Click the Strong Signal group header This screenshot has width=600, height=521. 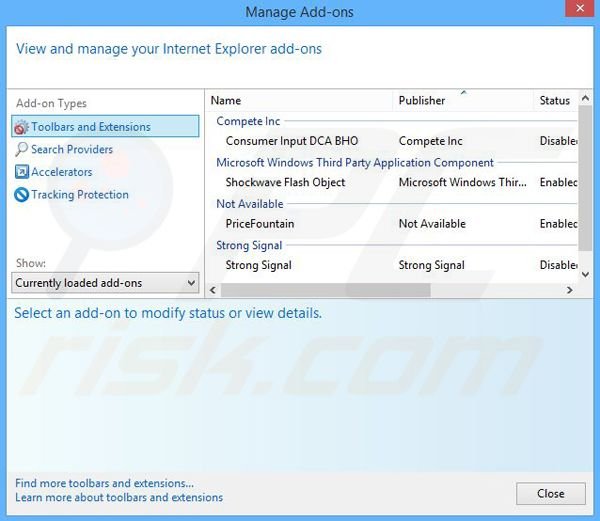(249, 245)
